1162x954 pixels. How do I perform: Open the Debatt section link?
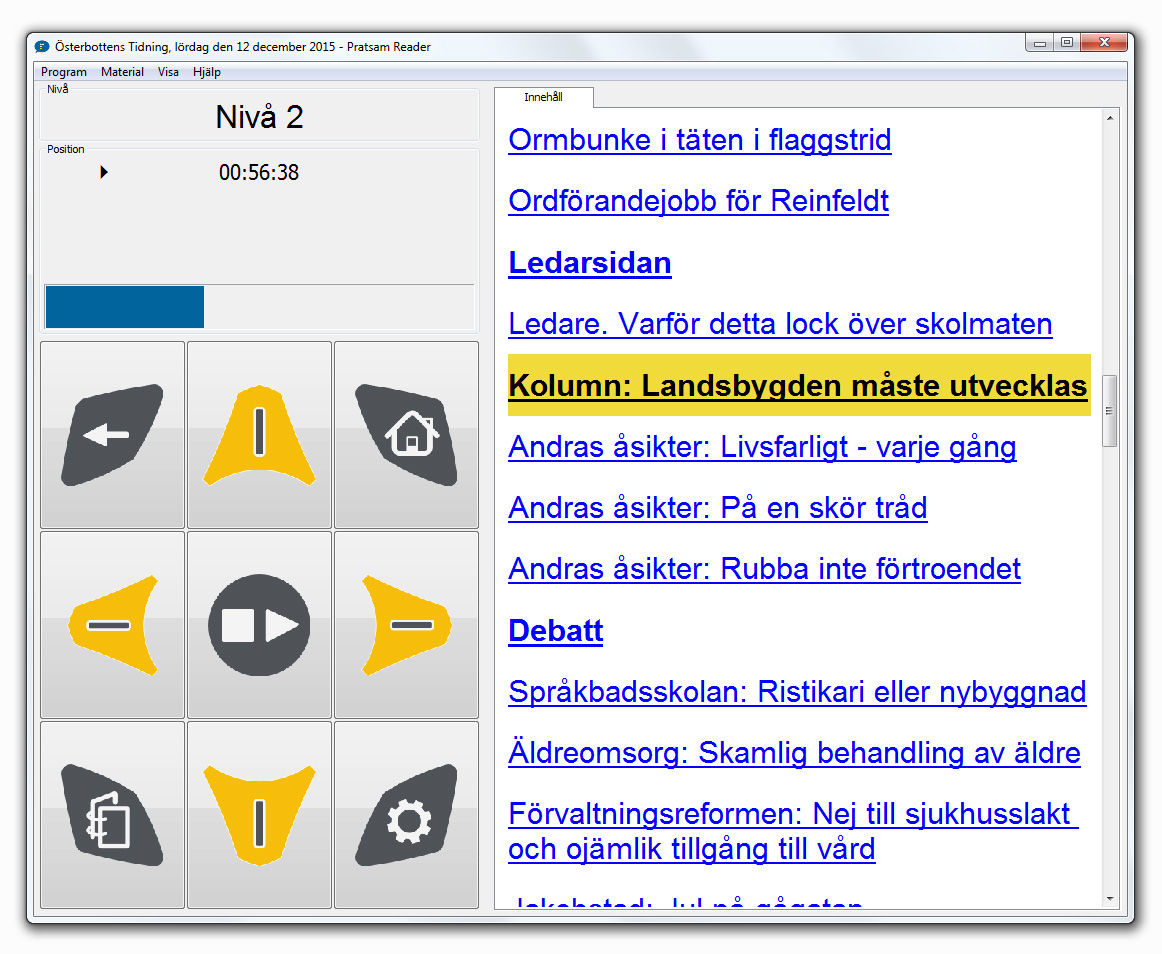click(555, 631)
